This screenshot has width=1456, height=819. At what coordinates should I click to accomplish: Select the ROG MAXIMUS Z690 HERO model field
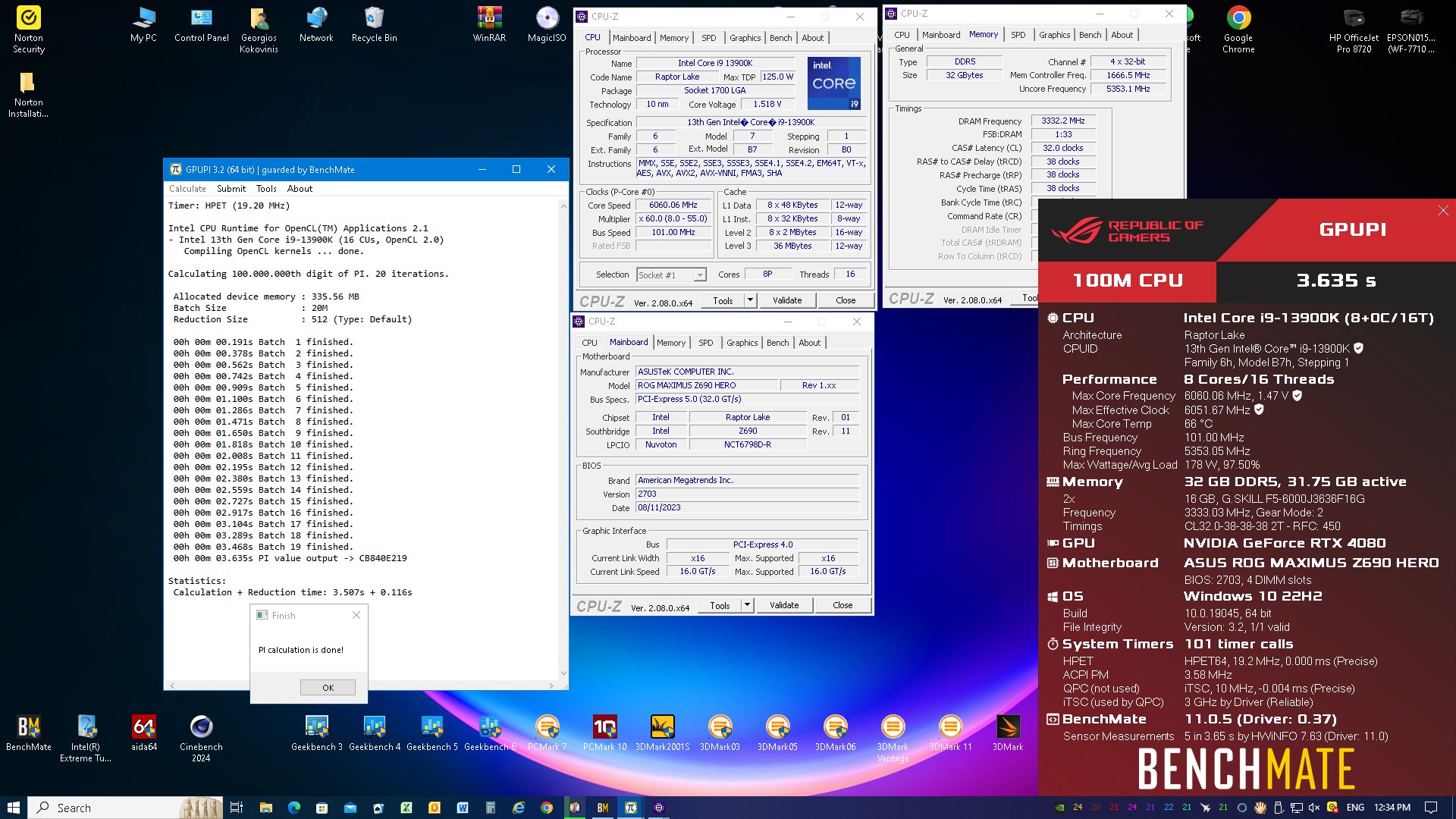[x=707, y=385]
